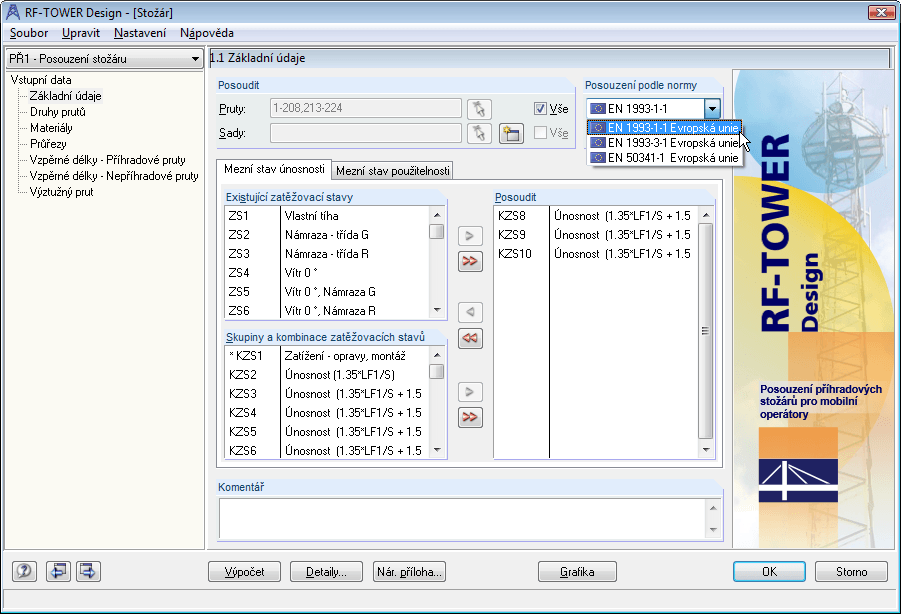
Task: Click scroll down arrow of existing load cases list
Action: tap(437, 310)
